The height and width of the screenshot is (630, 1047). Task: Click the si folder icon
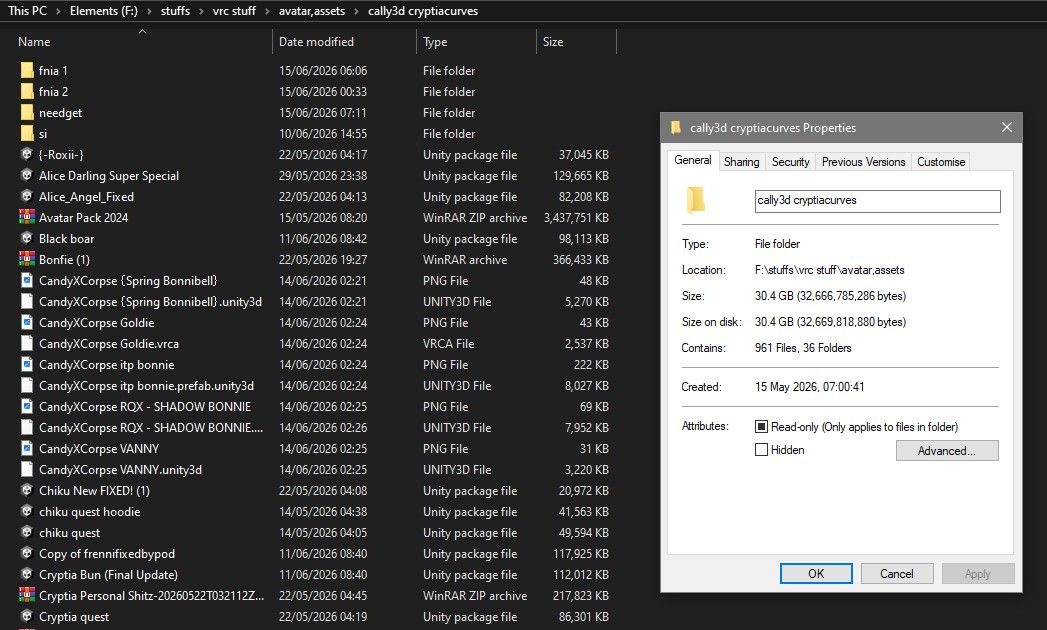point(27,134)
